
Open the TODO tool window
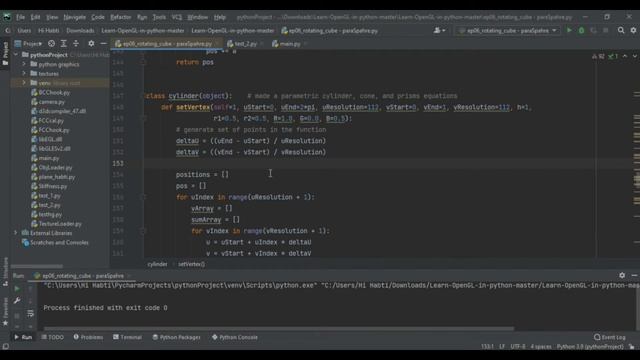click(52, 337)
